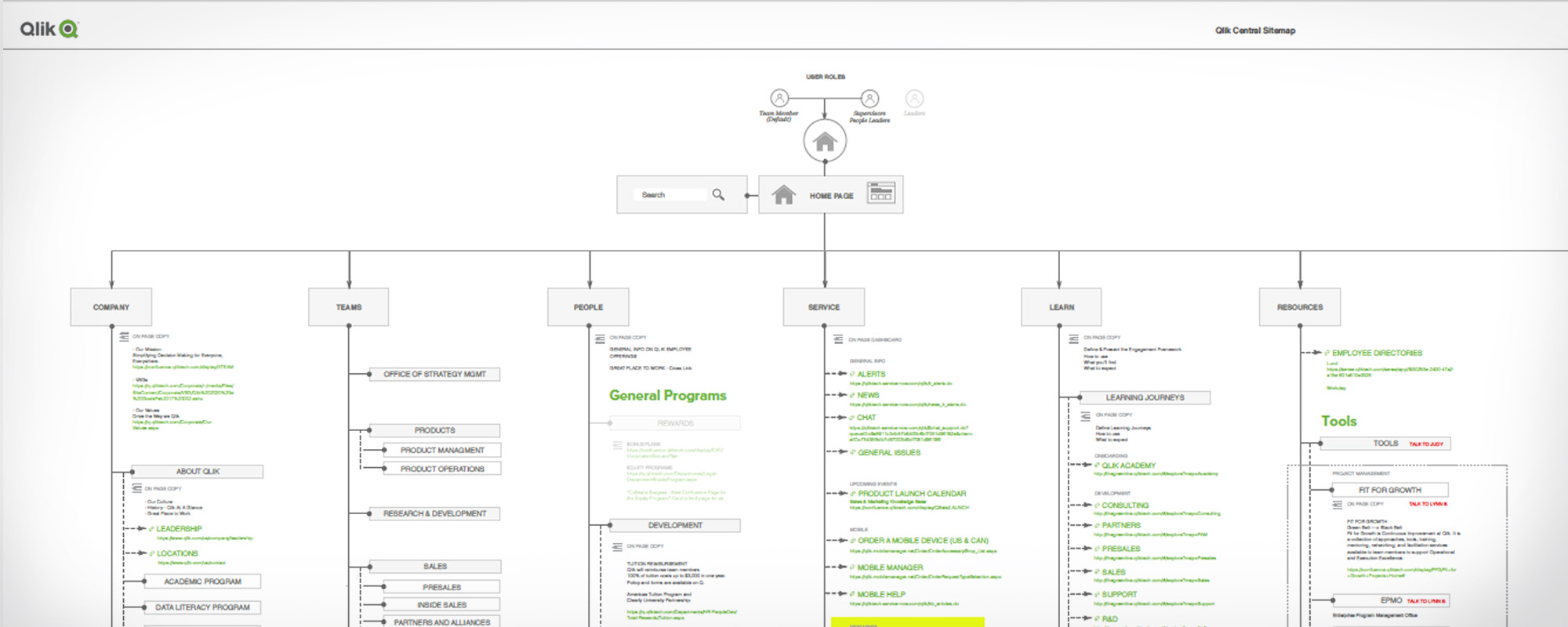This screenshot has width=1568, height=627.
Task: Follow the GENERAL ISSUES link
Action: point(889,453)
